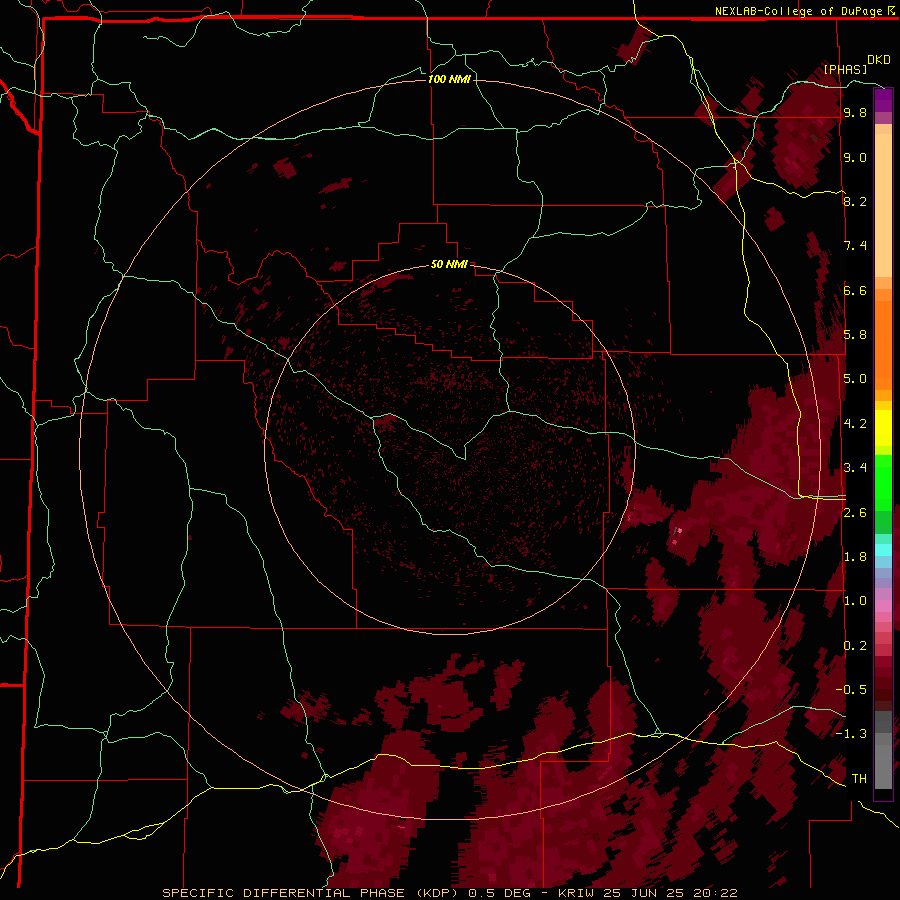Click the "1.0" value on the color scale
This screenshot has width=900, height=900.
click(x=855, y=601)
